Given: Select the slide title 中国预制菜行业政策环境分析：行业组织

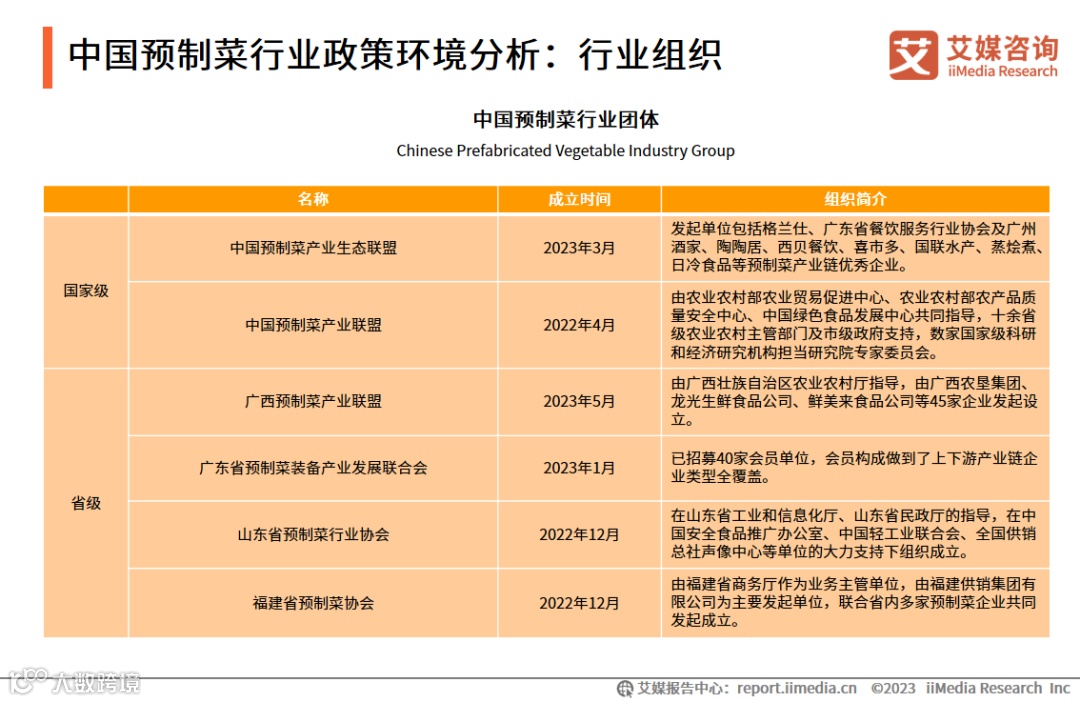Looking at the screenshot, I should [x=395, y=55].
